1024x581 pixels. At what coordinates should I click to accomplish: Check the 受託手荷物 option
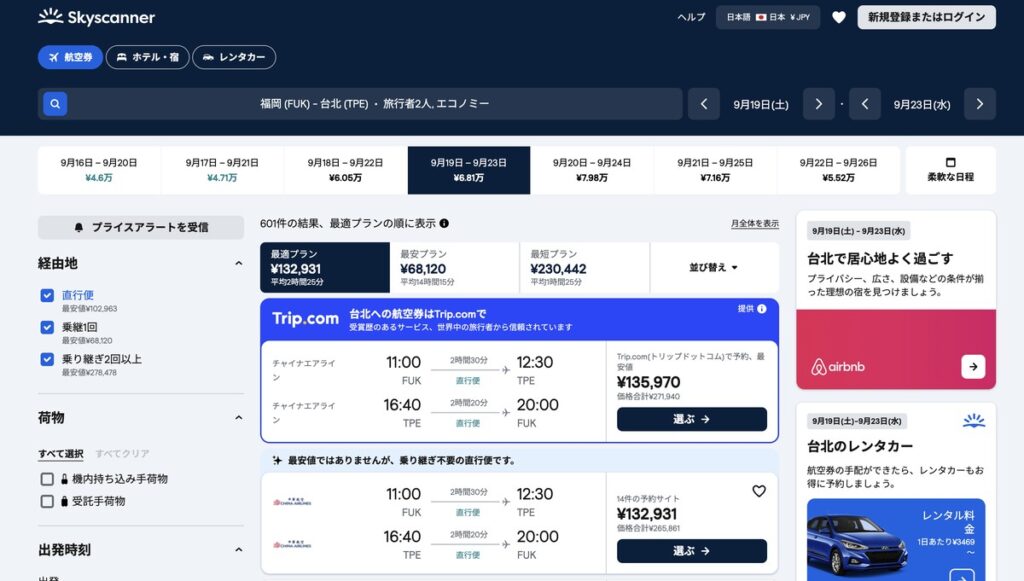(47, 501)
